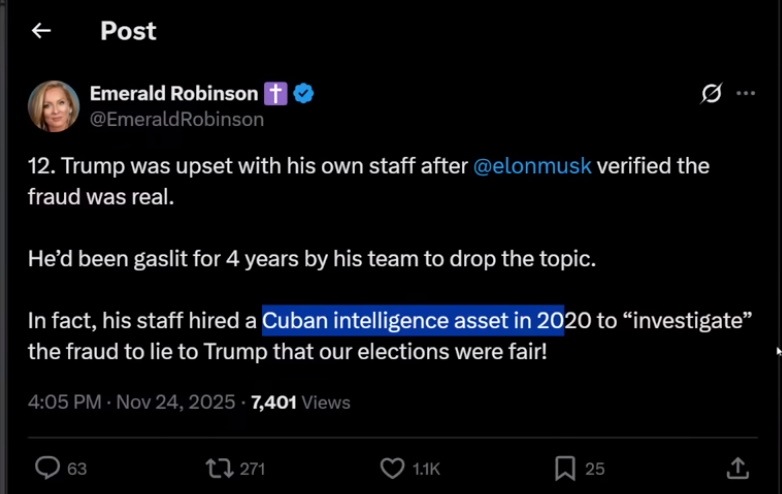
Task: Bookmark this post with the bookmark icon
Action: (x=565, y=467)
